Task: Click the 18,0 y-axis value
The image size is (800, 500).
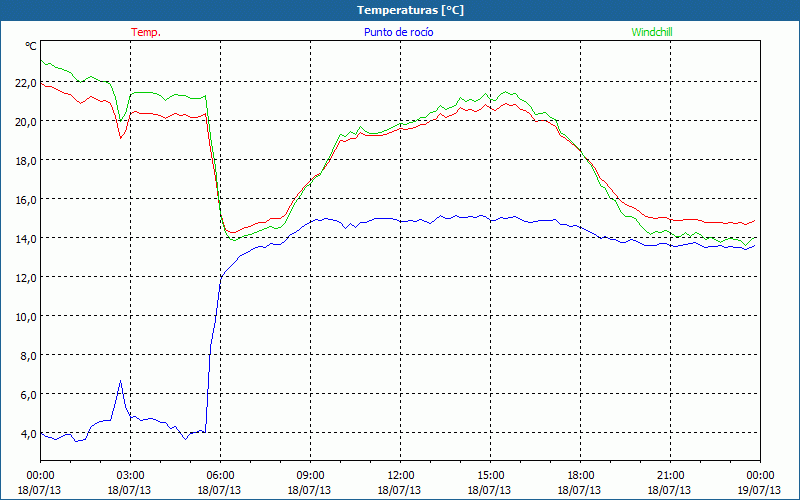Action: 26,161
